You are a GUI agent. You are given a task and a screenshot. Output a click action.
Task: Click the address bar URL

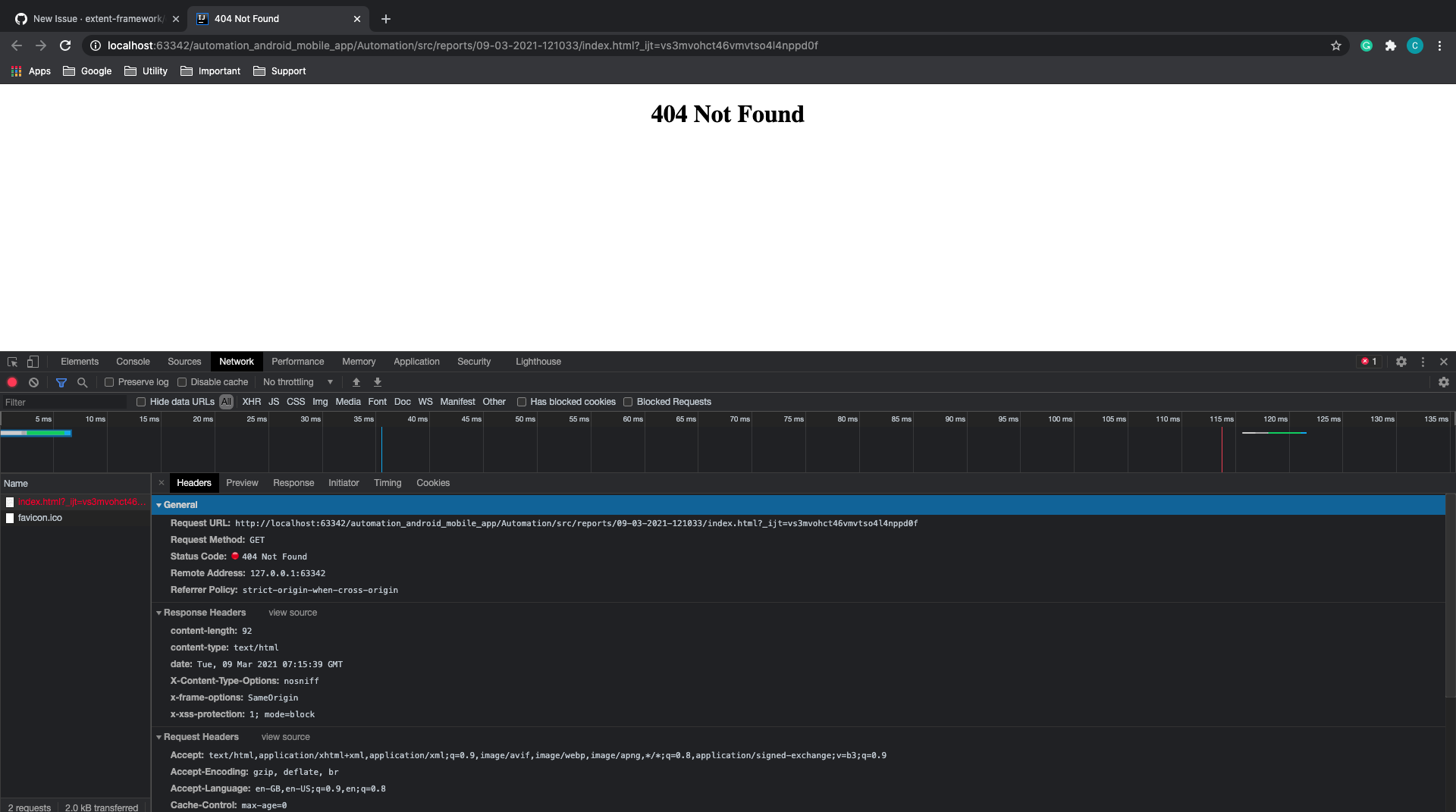463,45
